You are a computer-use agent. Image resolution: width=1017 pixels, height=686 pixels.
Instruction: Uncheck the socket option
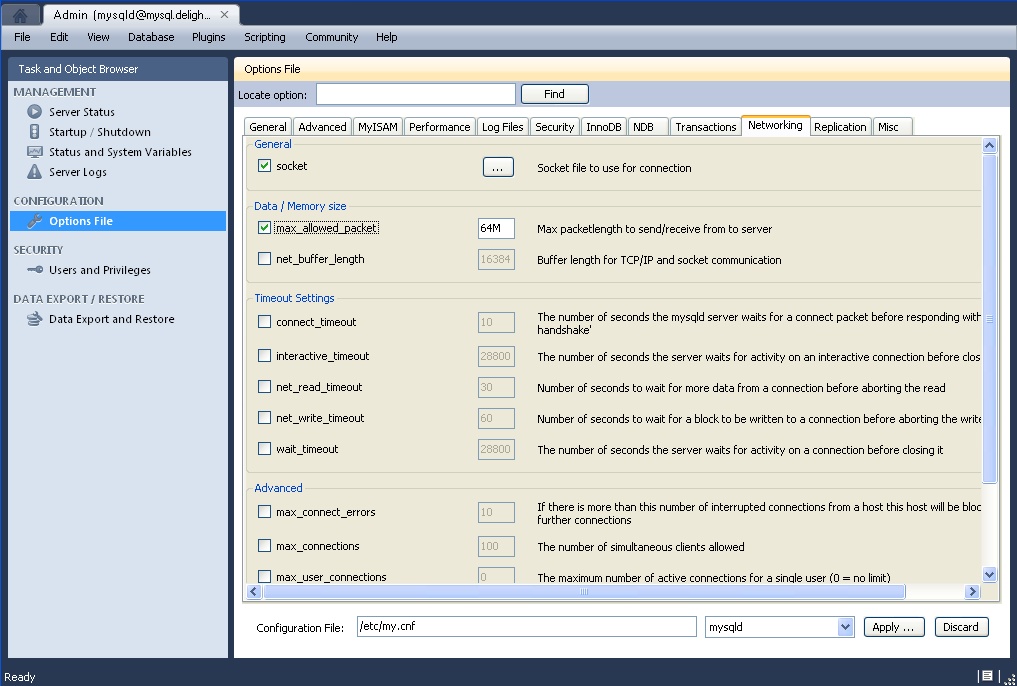coord(264,167)
